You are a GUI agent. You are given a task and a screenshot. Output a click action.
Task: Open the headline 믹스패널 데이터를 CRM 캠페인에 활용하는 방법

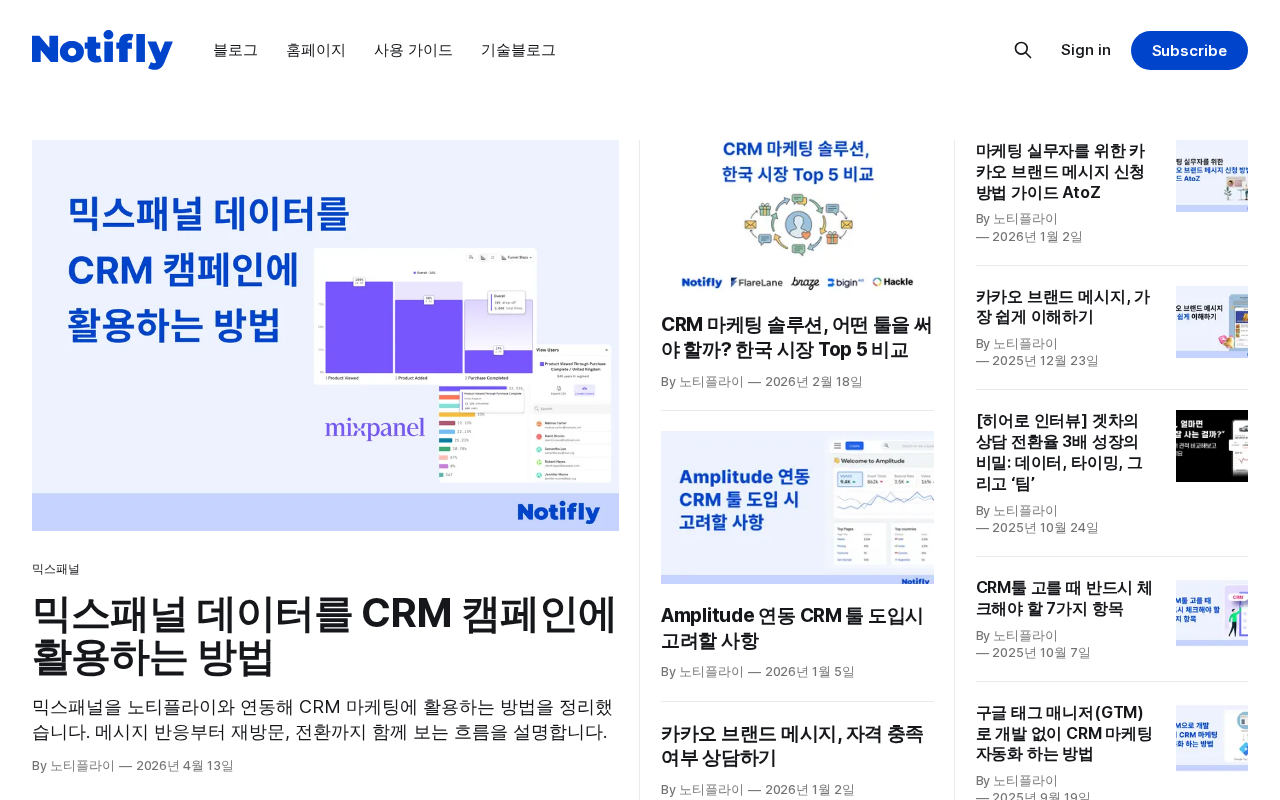tap(325, 634)
